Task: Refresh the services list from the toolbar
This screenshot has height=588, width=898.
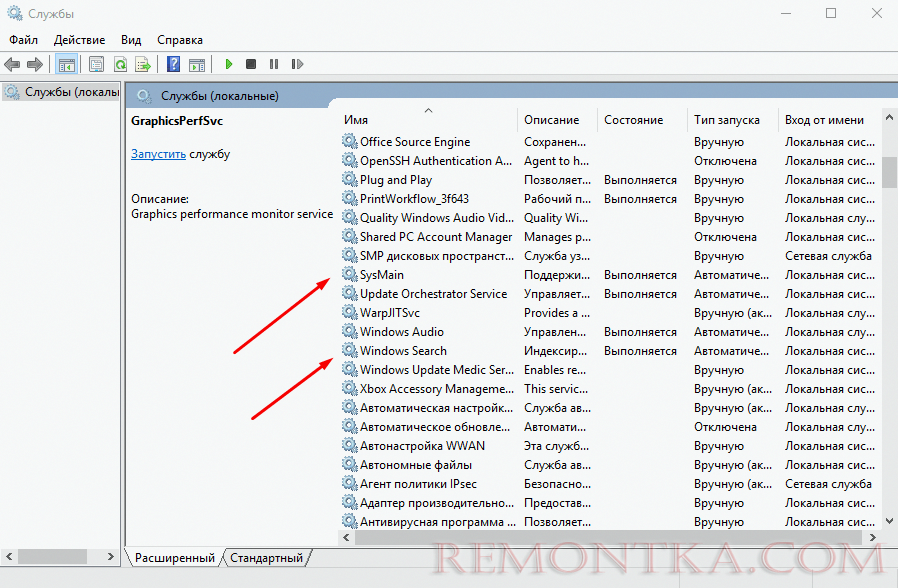Action: 120,64
